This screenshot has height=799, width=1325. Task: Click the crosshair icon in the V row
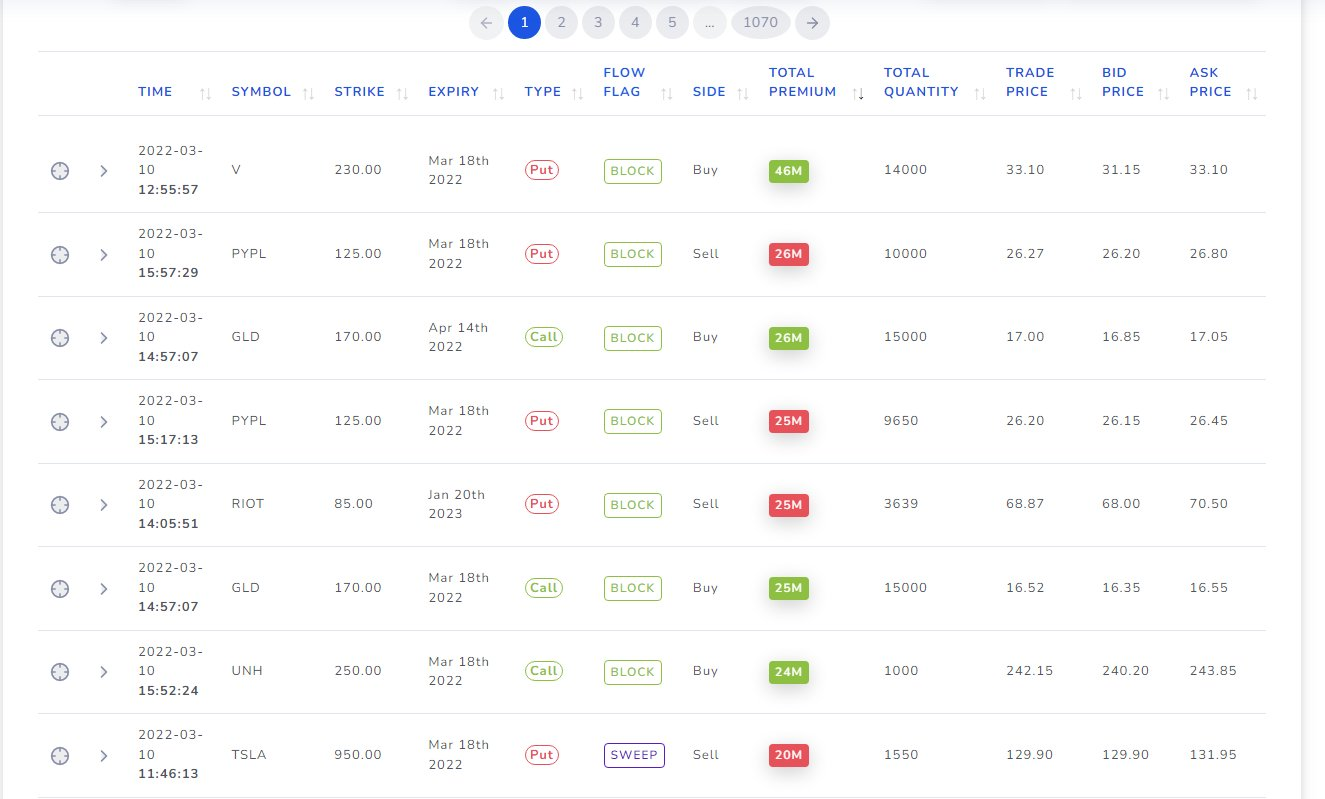coord(60,171)
